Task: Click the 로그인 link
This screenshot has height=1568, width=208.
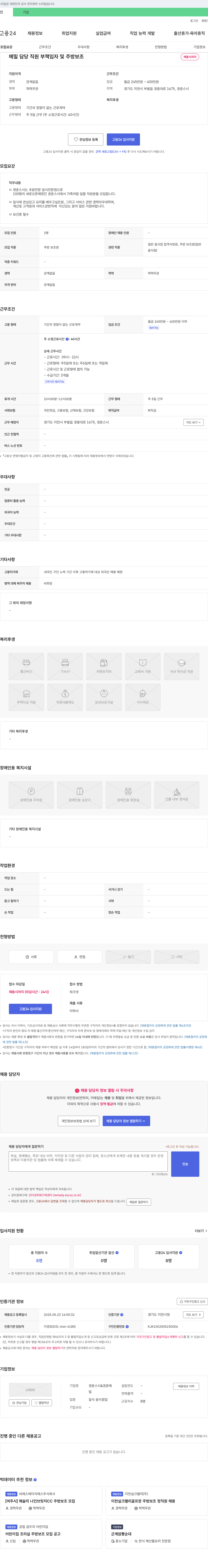Action: pyautogui.click(x=194, y=21)
